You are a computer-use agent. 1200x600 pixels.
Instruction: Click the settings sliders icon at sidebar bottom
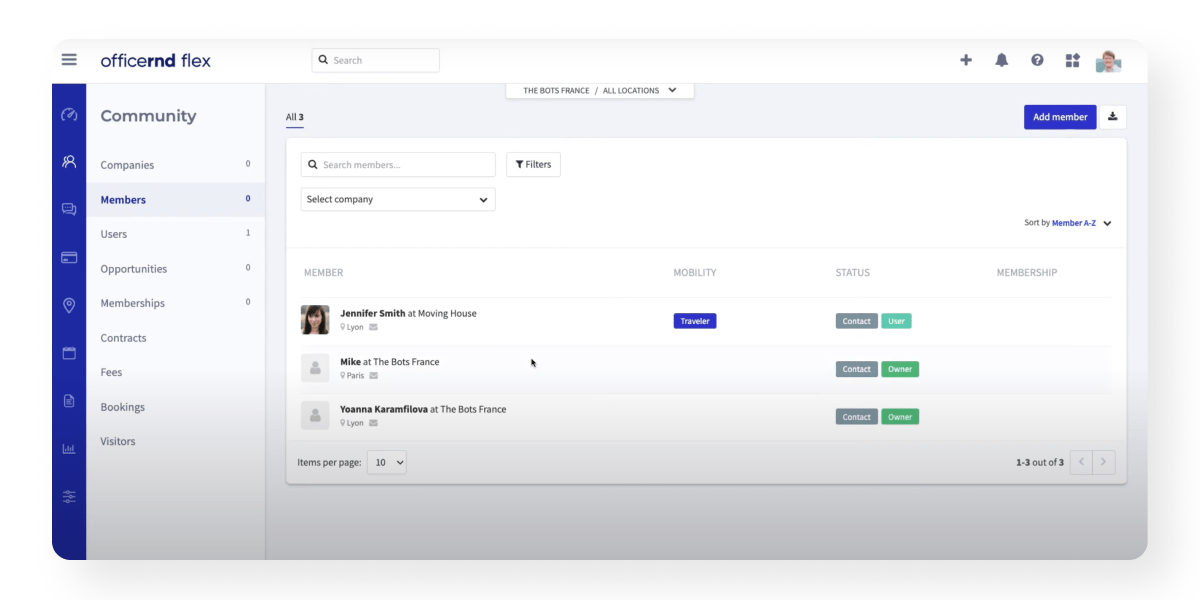[x=69, y=497]
